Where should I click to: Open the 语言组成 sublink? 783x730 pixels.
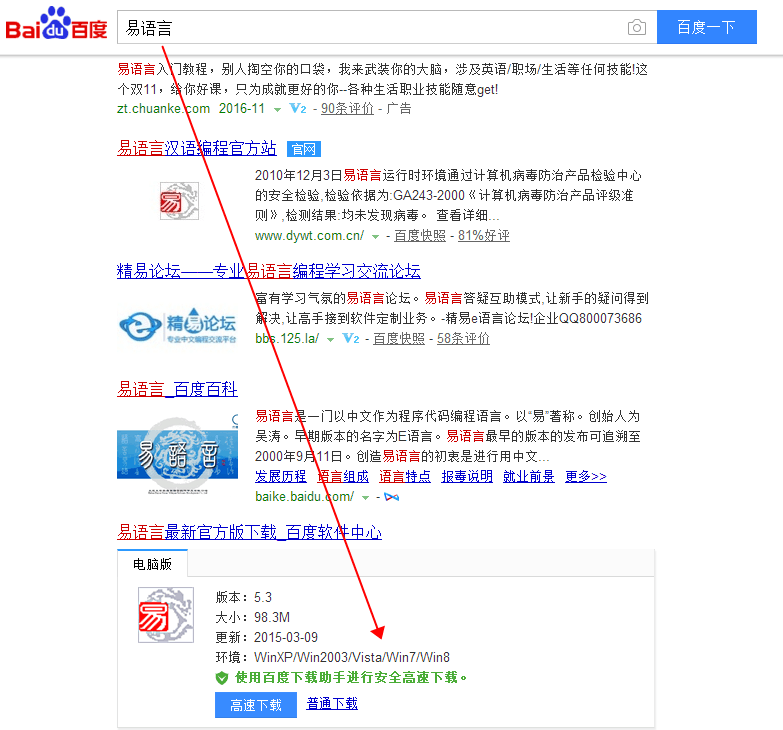point(343,476)
